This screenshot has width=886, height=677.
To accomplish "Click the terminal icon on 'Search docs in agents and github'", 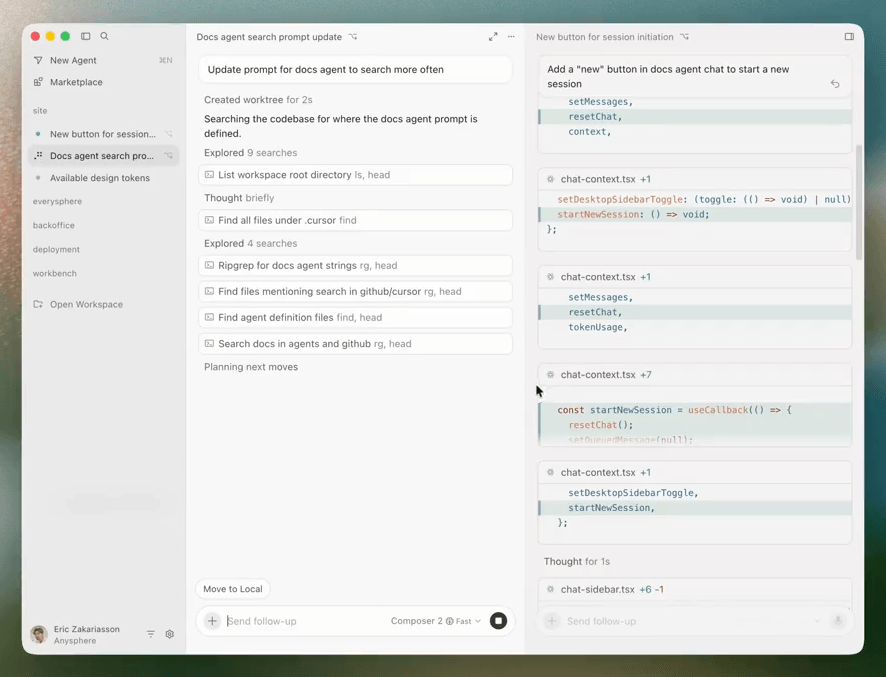I will 209,344.
